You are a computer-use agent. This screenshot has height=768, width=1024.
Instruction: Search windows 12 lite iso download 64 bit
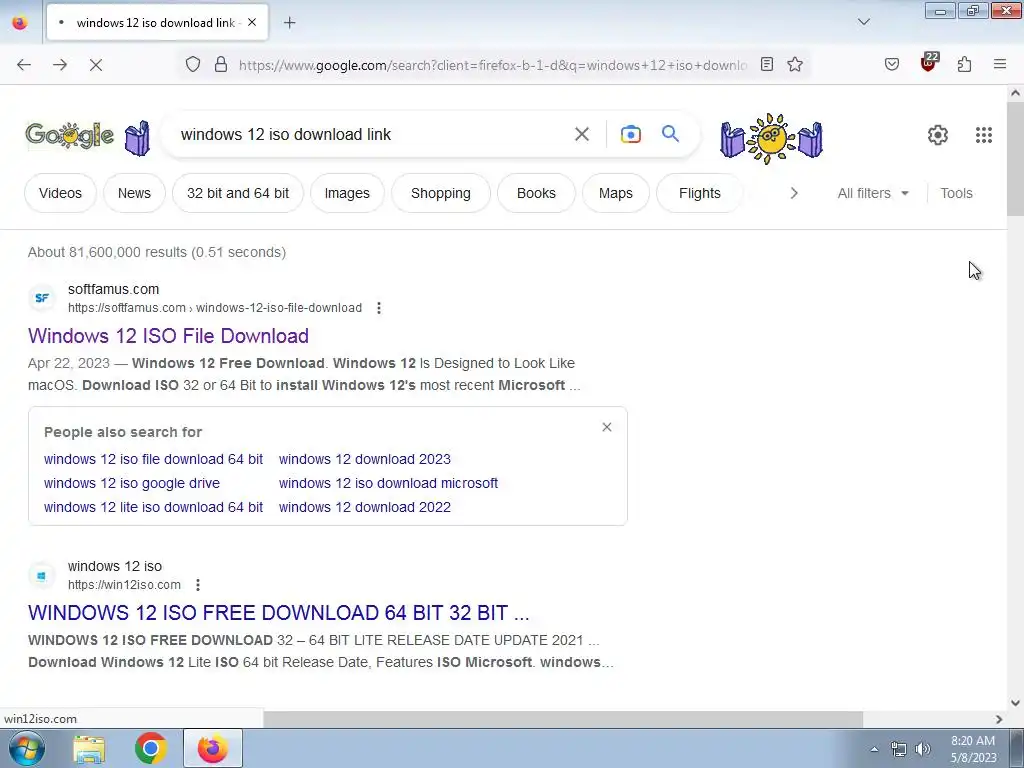(153, 507)
